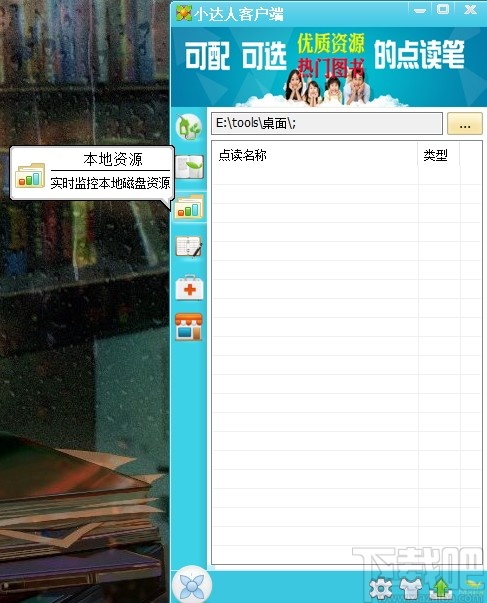Click the 点读名称 column header

[315, 155]
